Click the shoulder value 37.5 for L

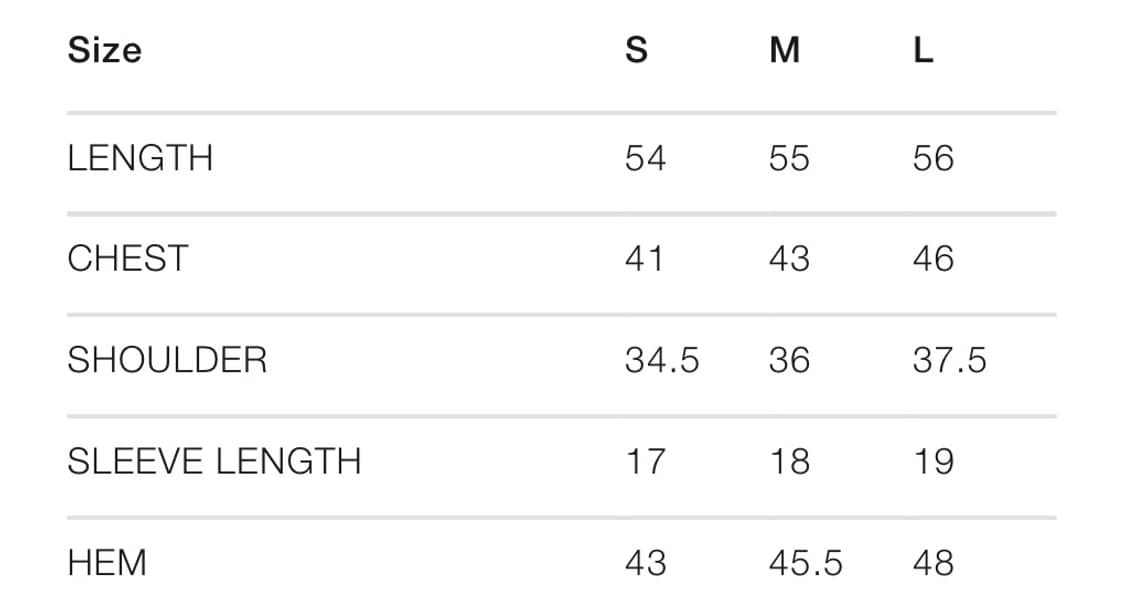(949, 360)
